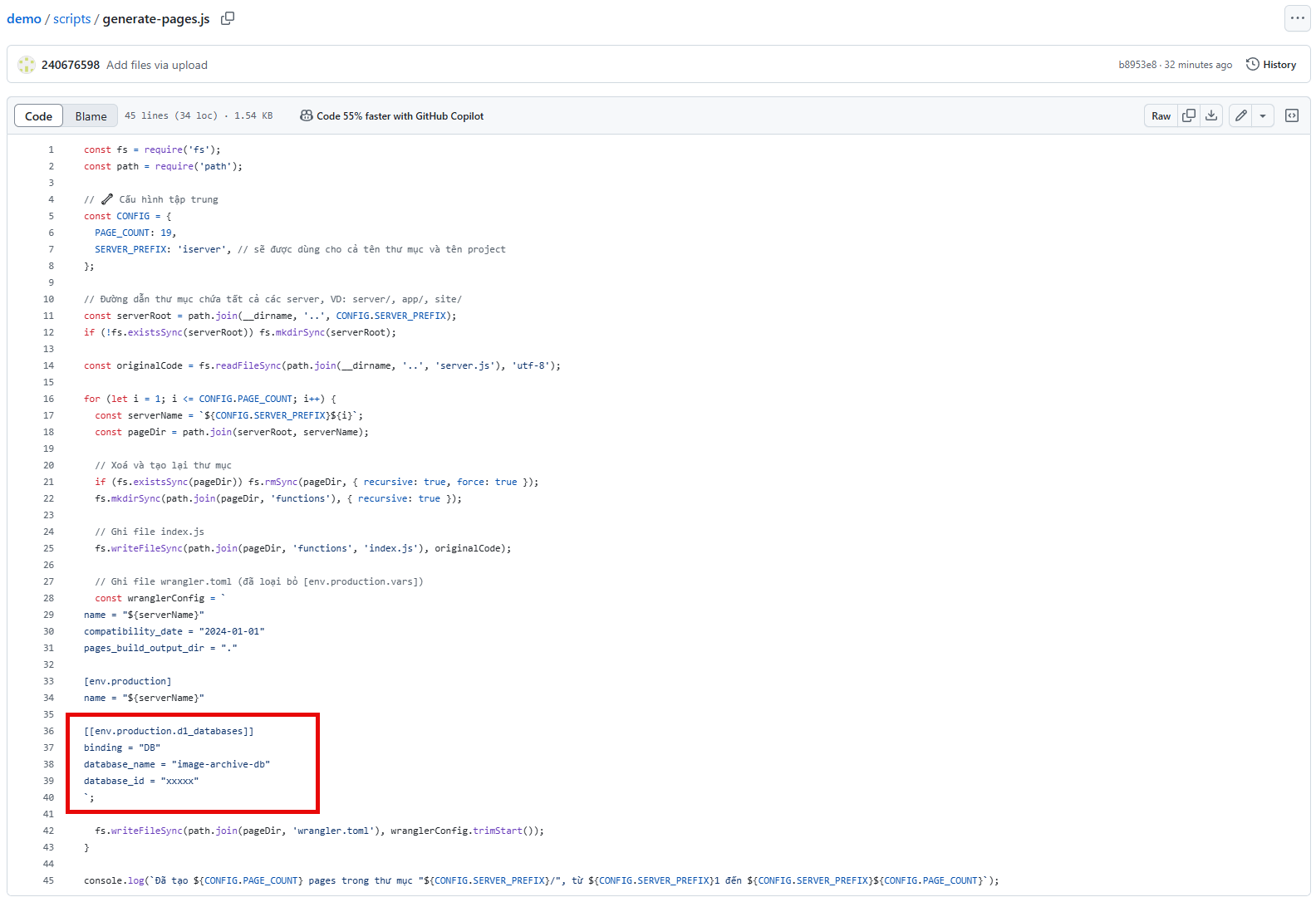Screen dimensions: 1316x902
Task: Select the Code view tab
Action: tap(38, 115)
